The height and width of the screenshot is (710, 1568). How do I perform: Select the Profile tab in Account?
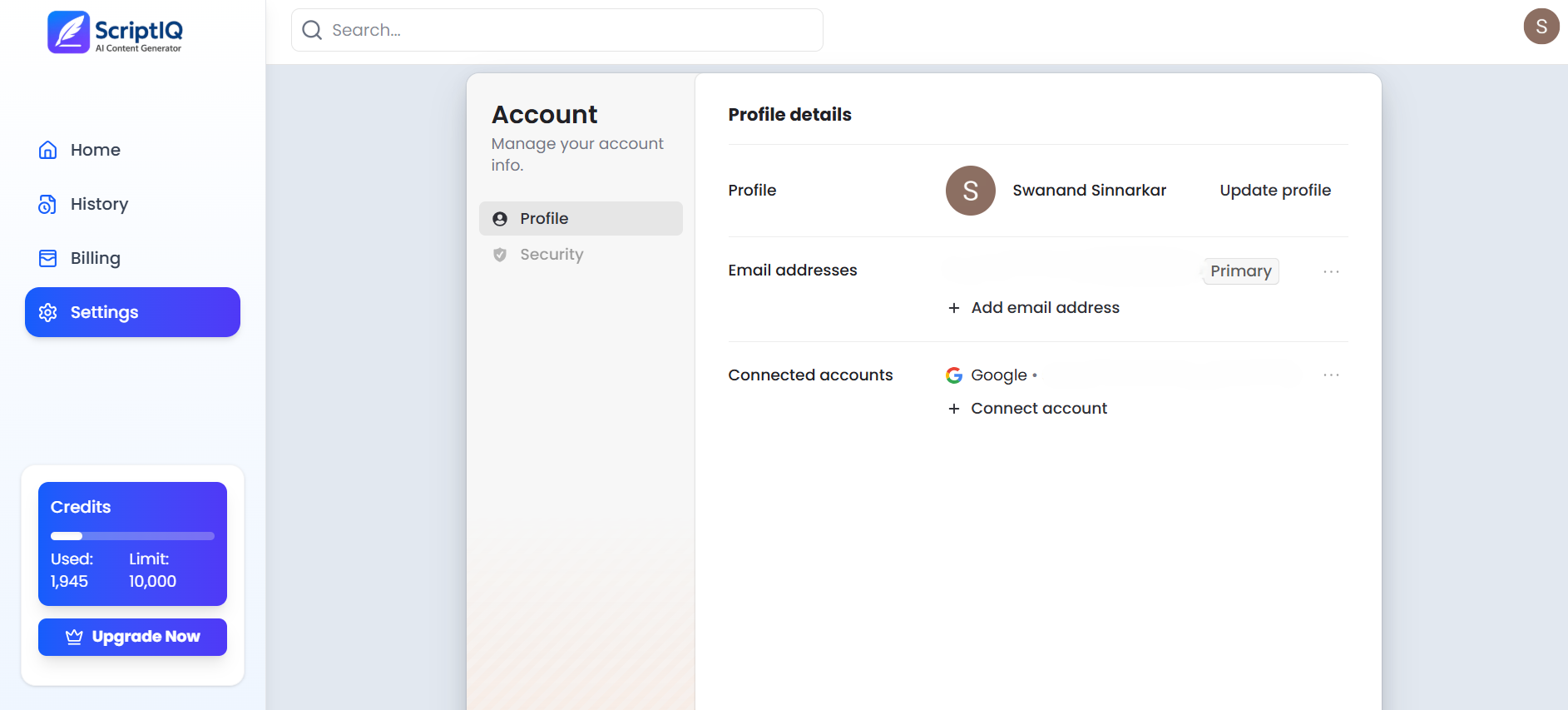coord(581,218)
